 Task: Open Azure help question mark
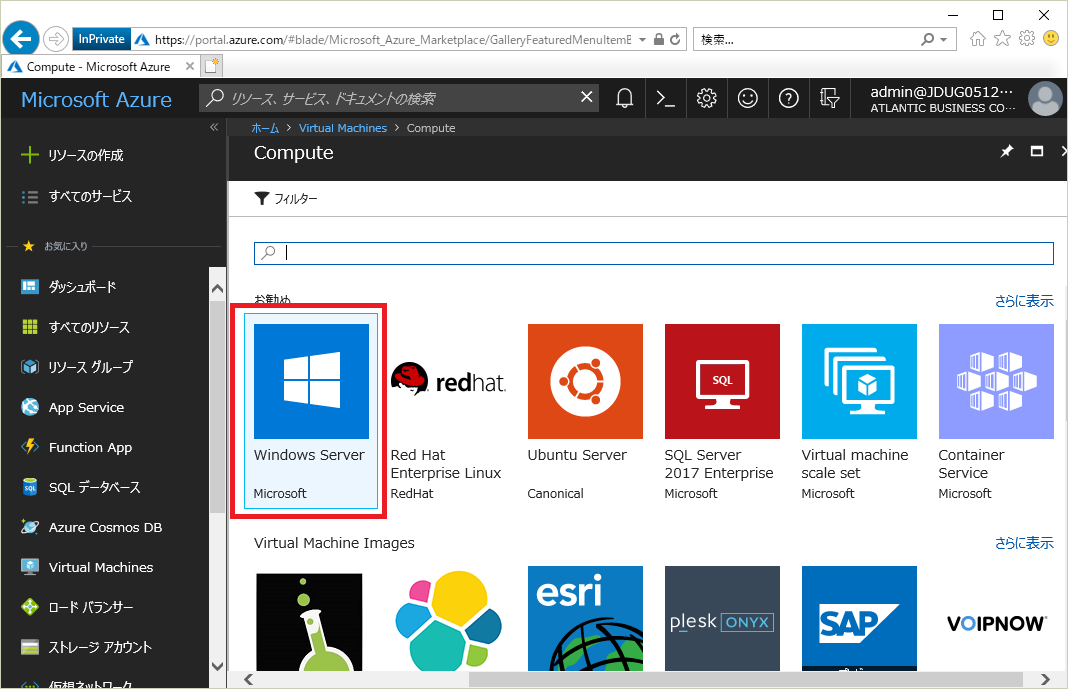789,99
